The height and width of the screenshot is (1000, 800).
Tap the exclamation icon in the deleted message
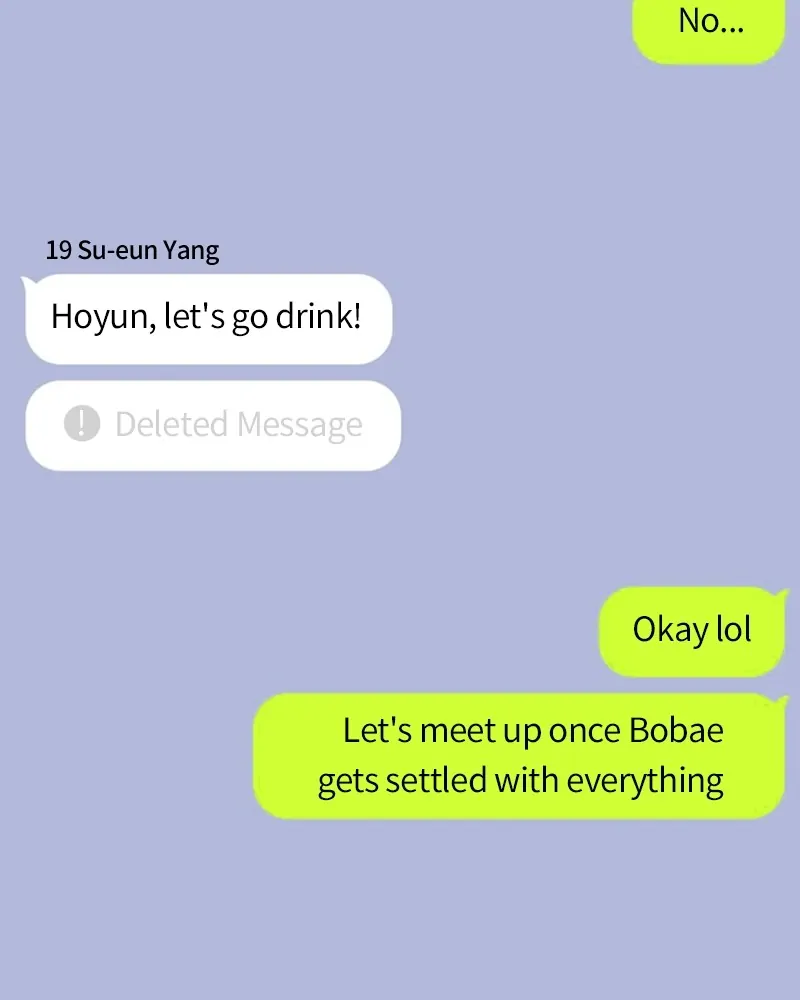(x=82, y=423)
